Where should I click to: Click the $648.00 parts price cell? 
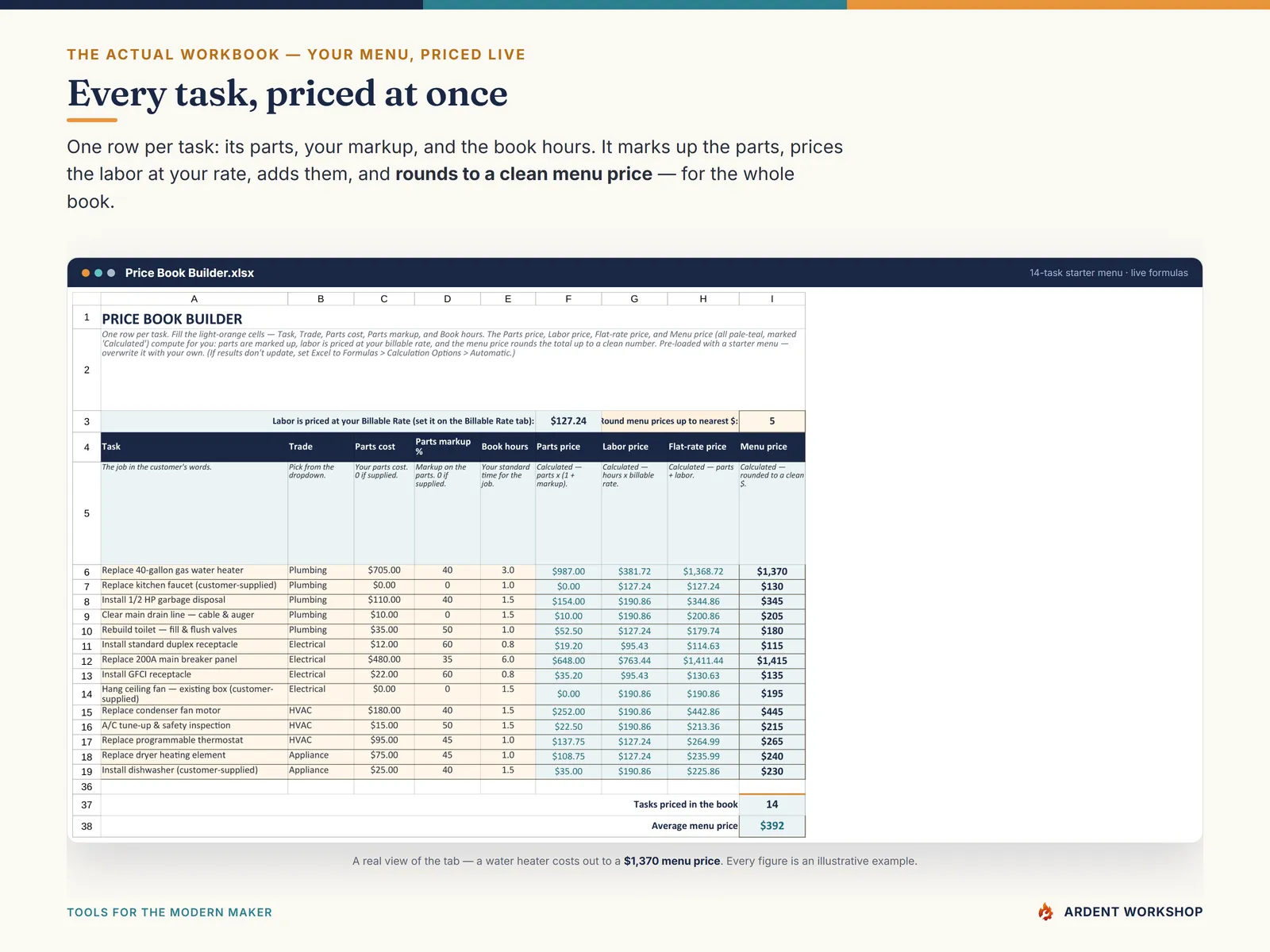click(x=568, y=661)
